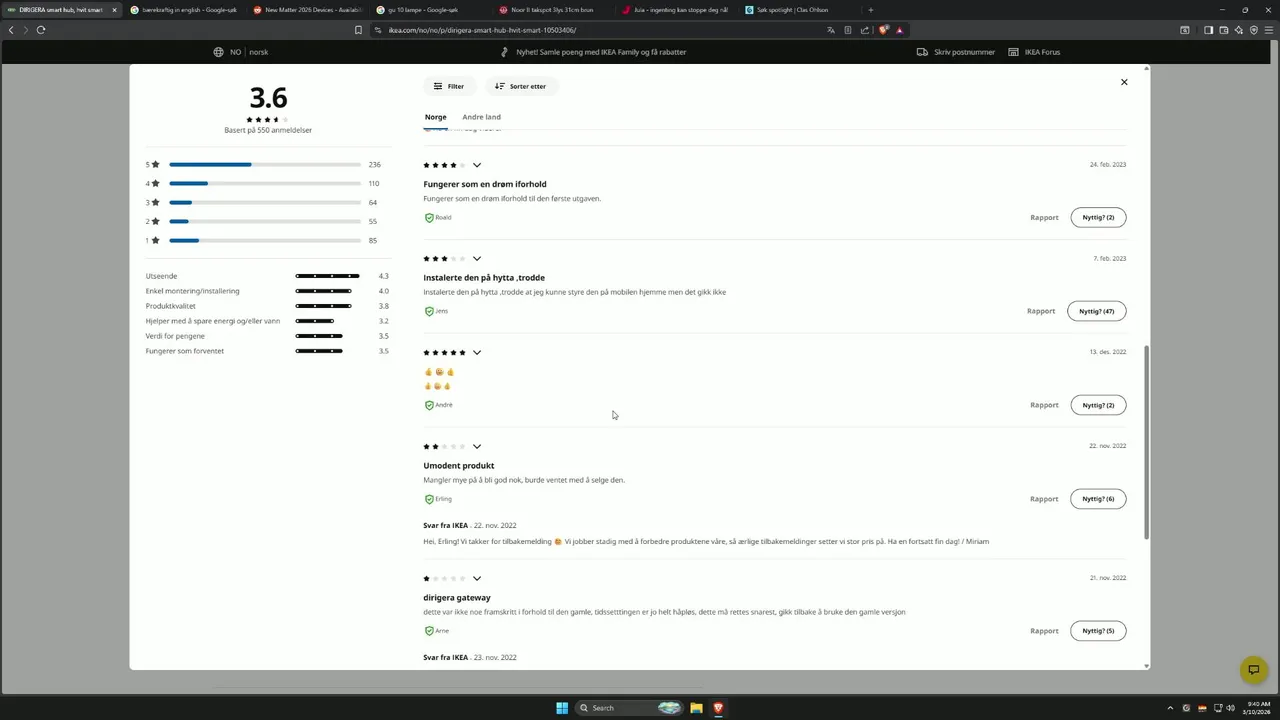Click the address bar URL
The image size is (1280, 720).
tap(482, 30)
